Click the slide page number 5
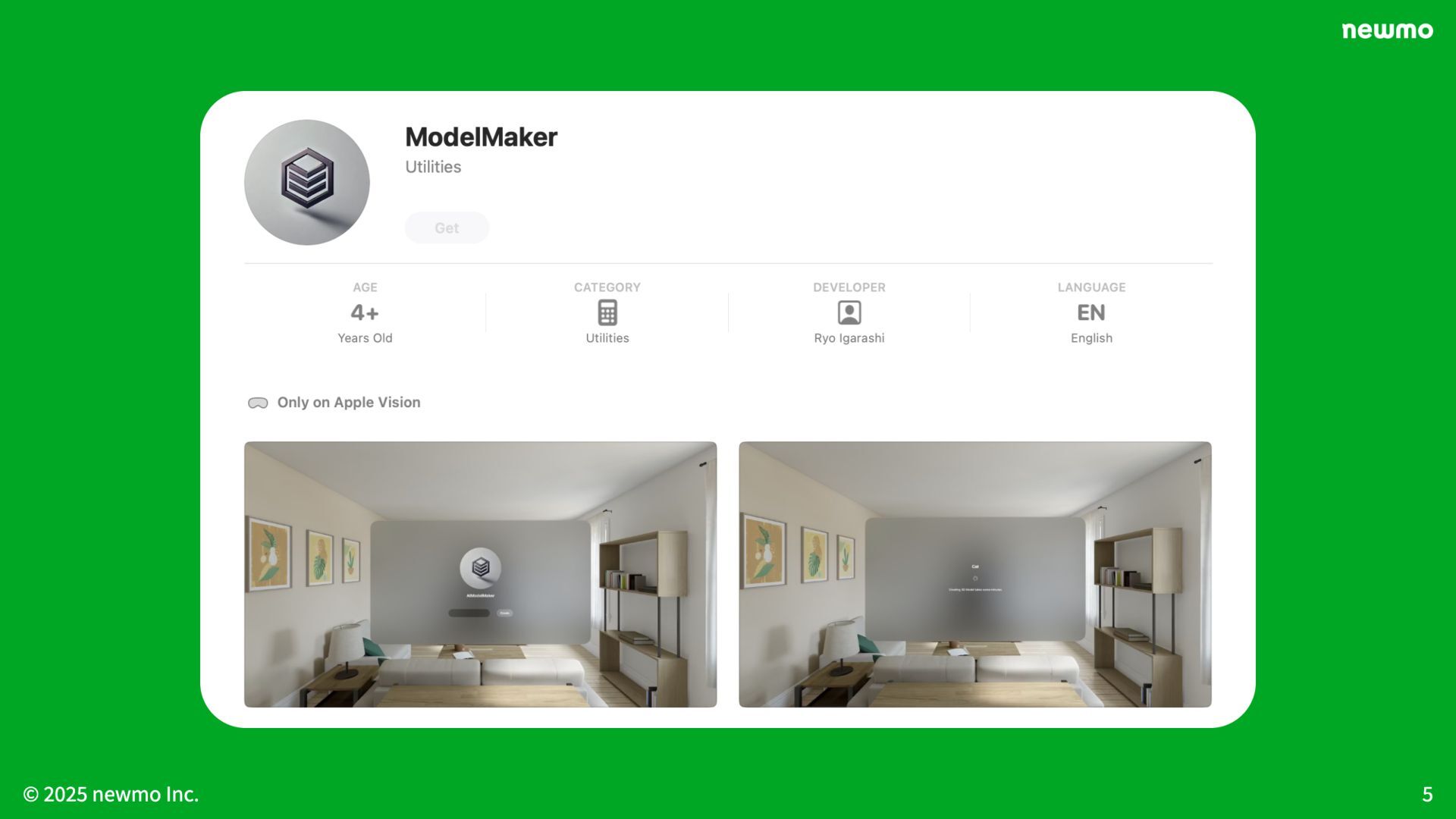This screenshot has width=1456, height=819. click(x=1427, y=794)
